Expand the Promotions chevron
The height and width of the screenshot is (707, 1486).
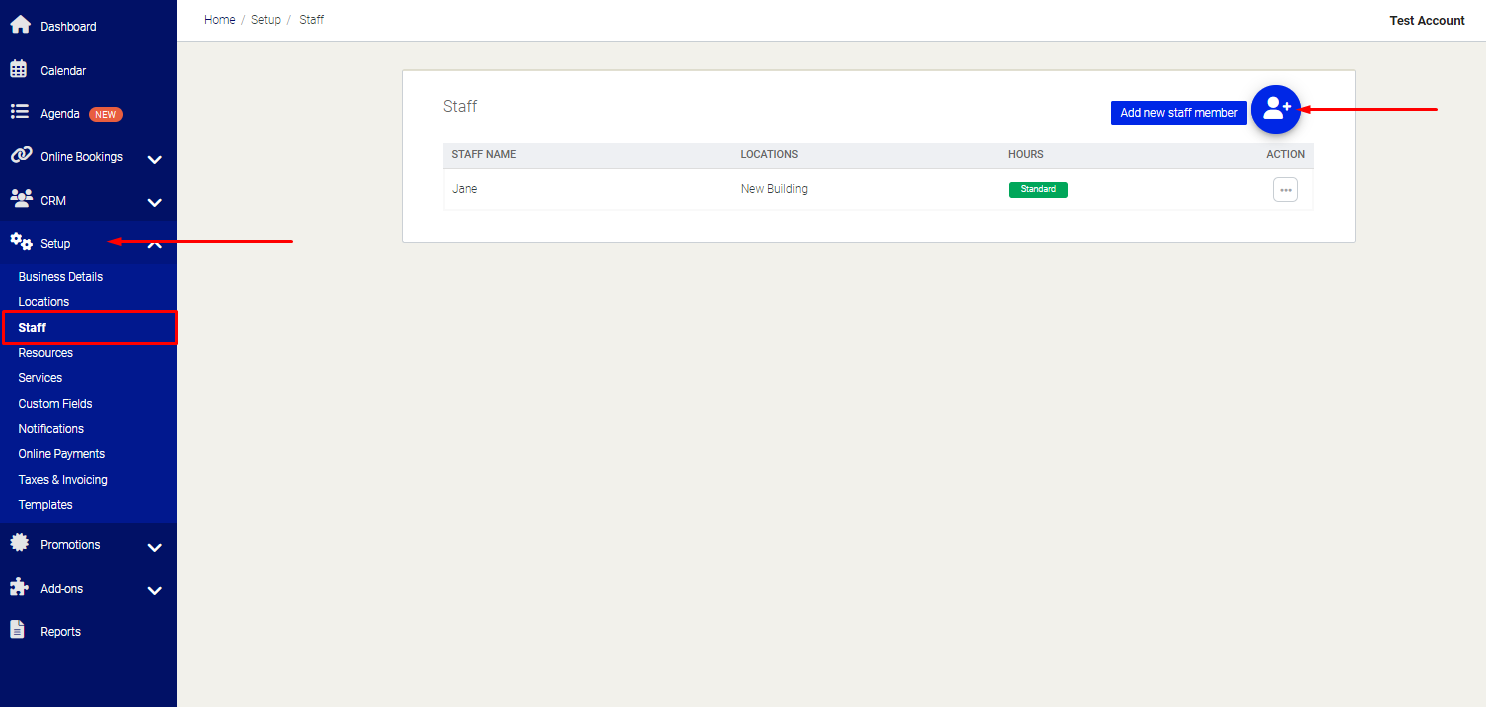coord(155,548)
